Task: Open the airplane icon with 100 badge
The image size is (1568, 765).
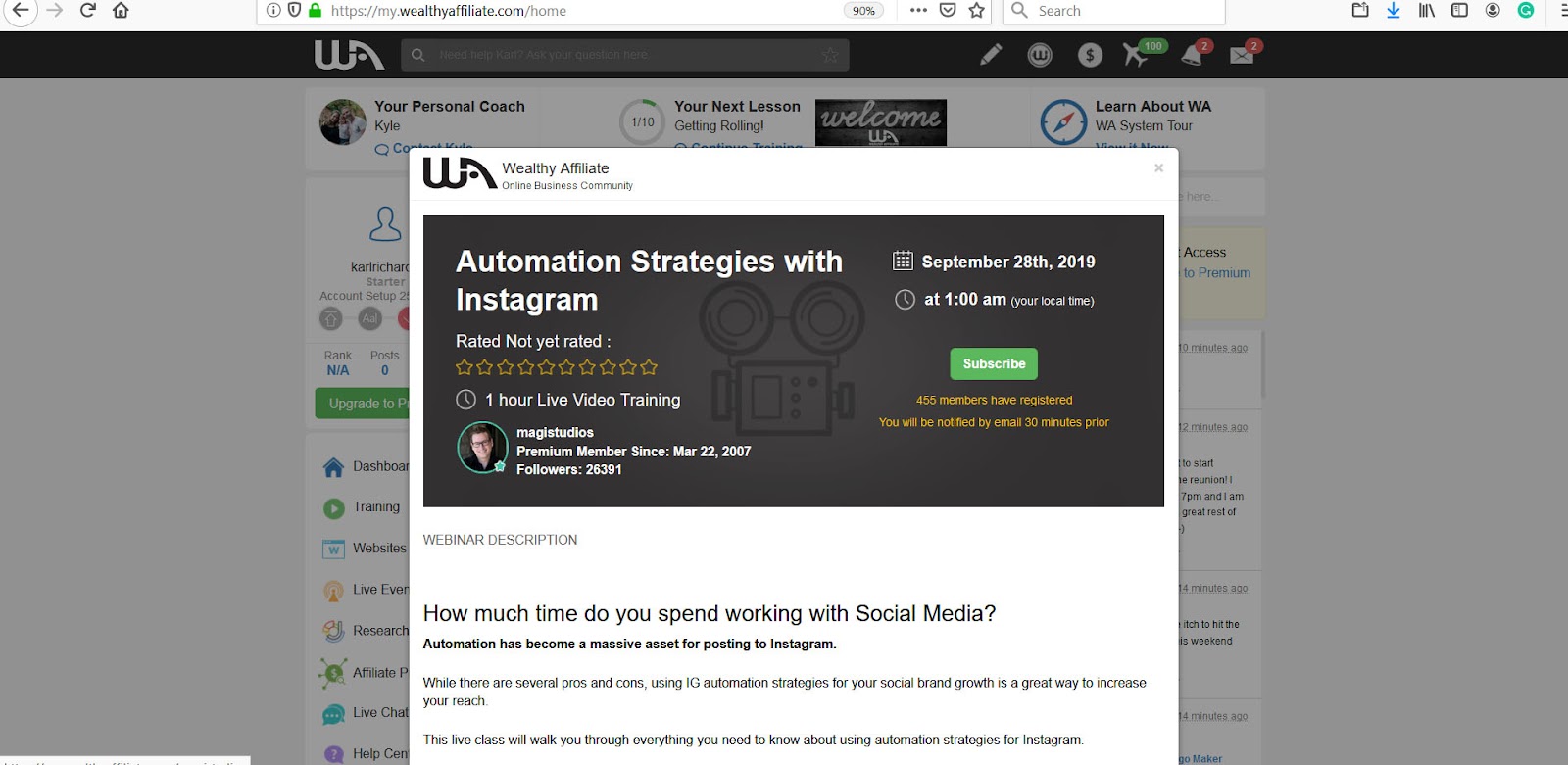Action: (x=1137, y=54)
